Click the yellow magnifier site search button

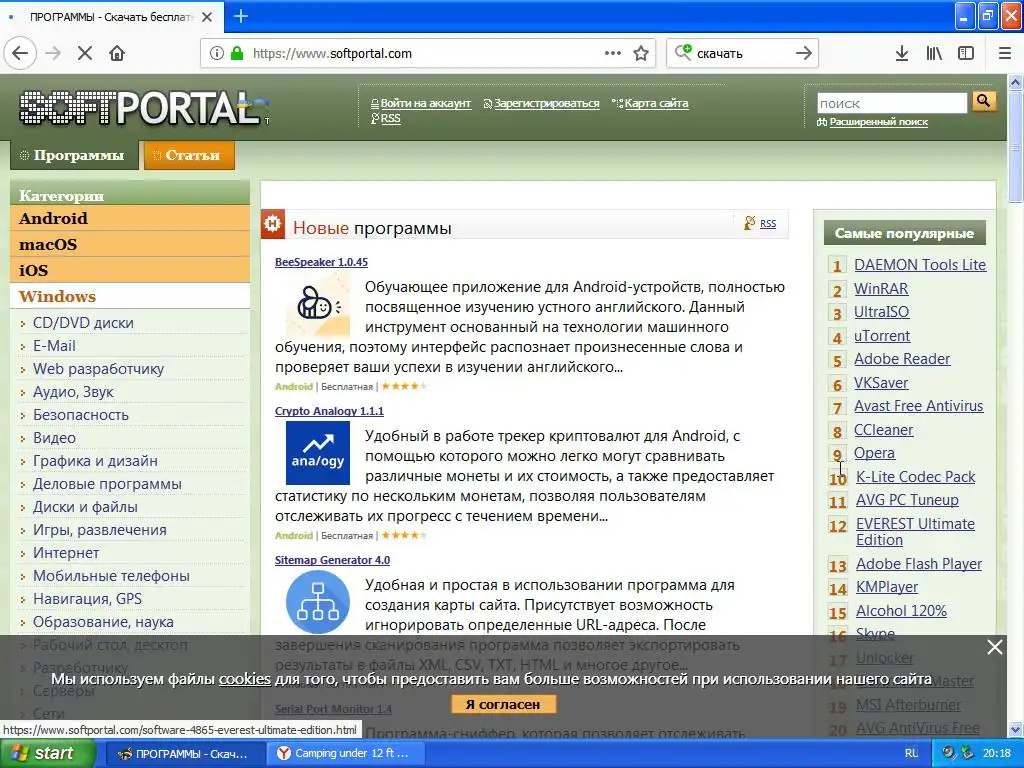[x=984, y=101]
